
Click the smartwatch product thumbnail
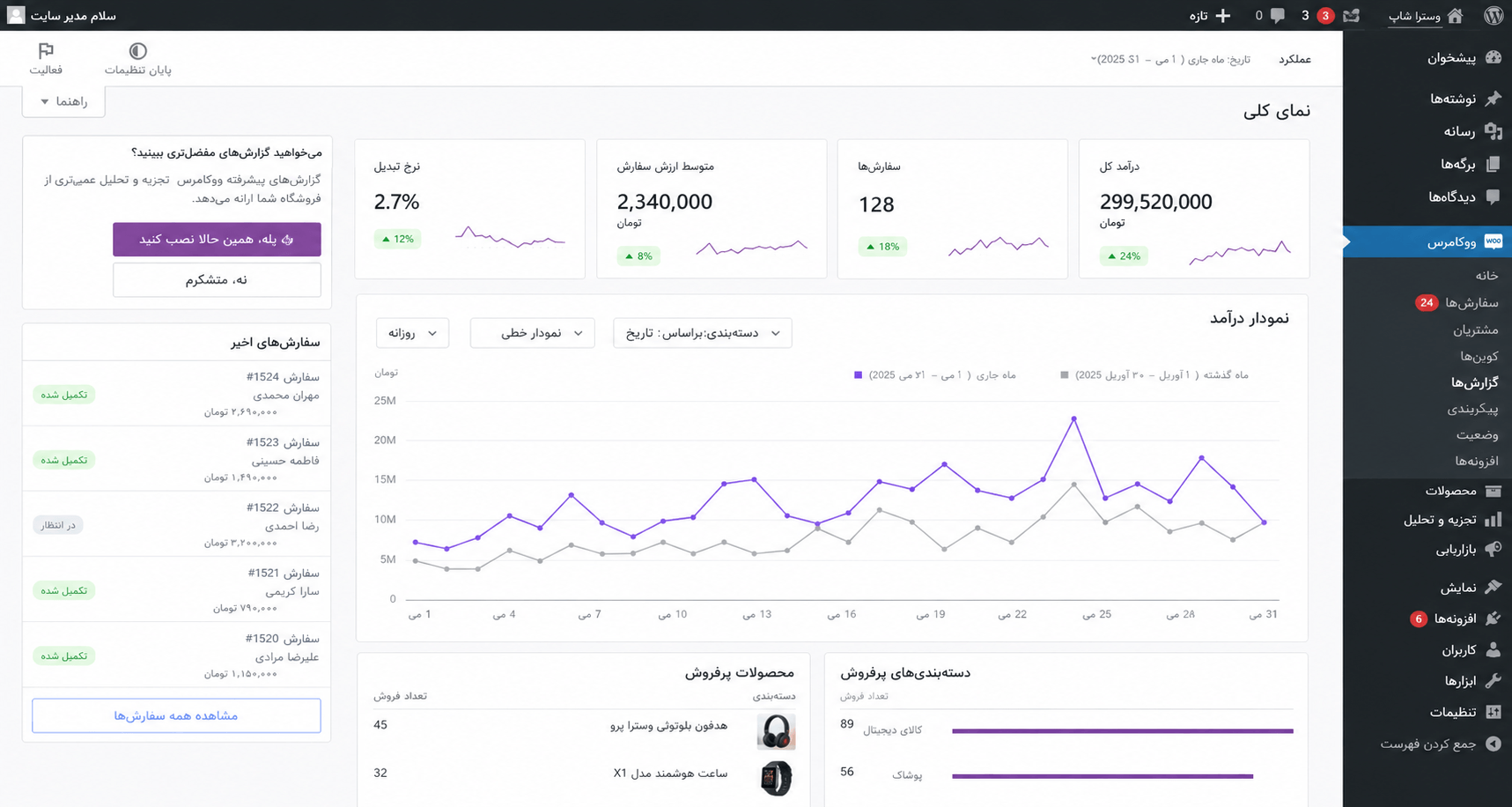pyautogui.click(x=776, y=779)
